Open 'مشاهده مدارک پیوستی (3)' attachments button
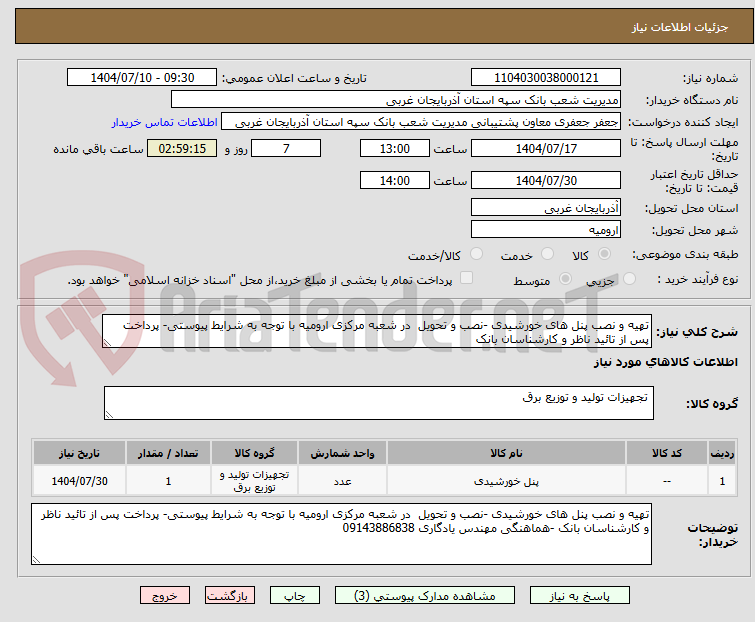 pyautogui.click(x=425, y=596)
